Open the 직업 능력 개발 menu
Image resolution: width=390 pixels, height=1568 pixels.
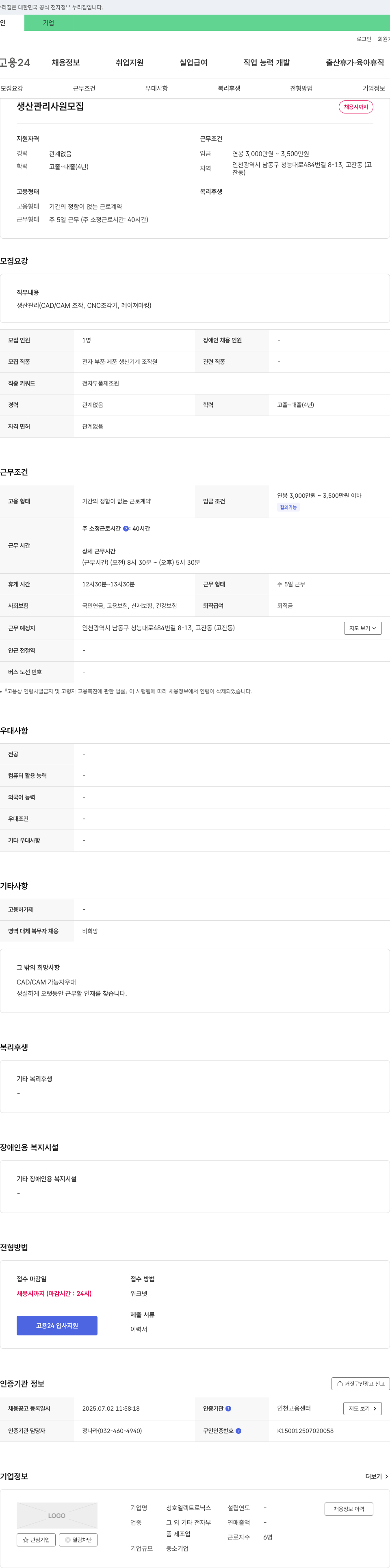tap(266, 63)
